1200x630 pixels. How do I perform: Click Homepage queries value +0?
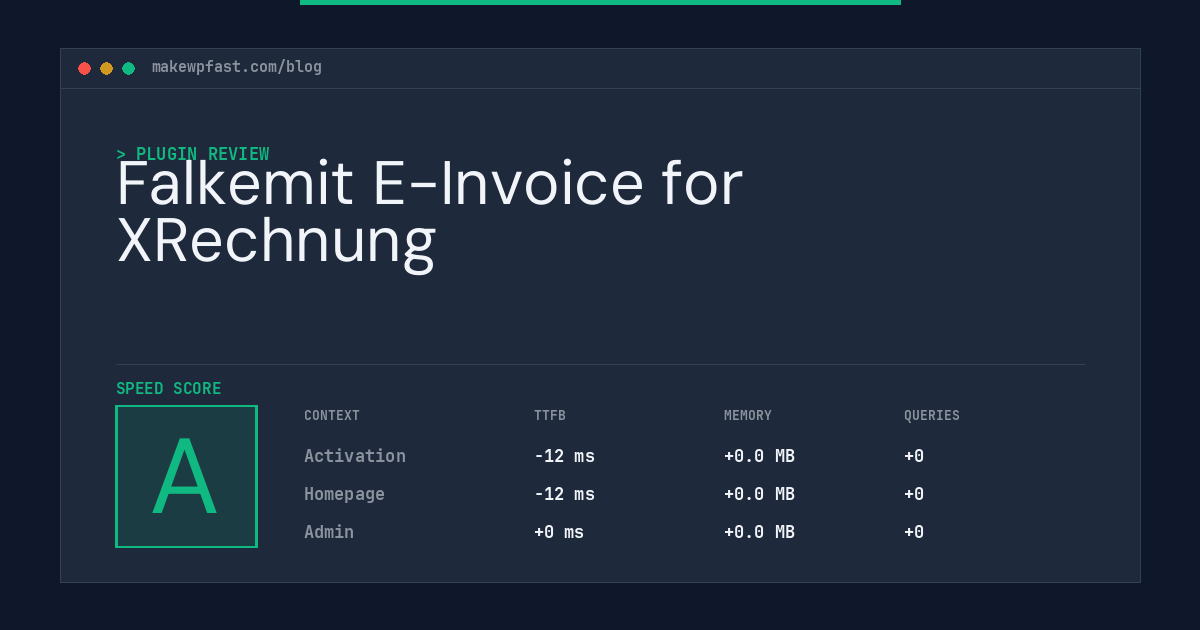pos(914,494)
